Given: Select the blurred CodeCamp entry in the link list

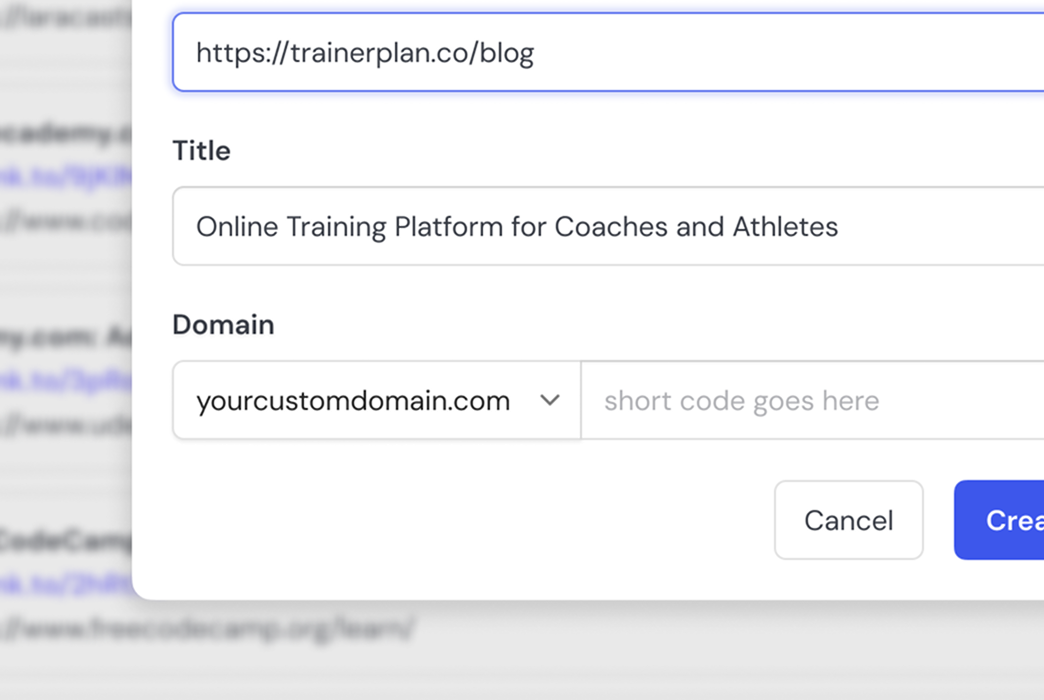Looking at the screenshot, I should [60, 540].
